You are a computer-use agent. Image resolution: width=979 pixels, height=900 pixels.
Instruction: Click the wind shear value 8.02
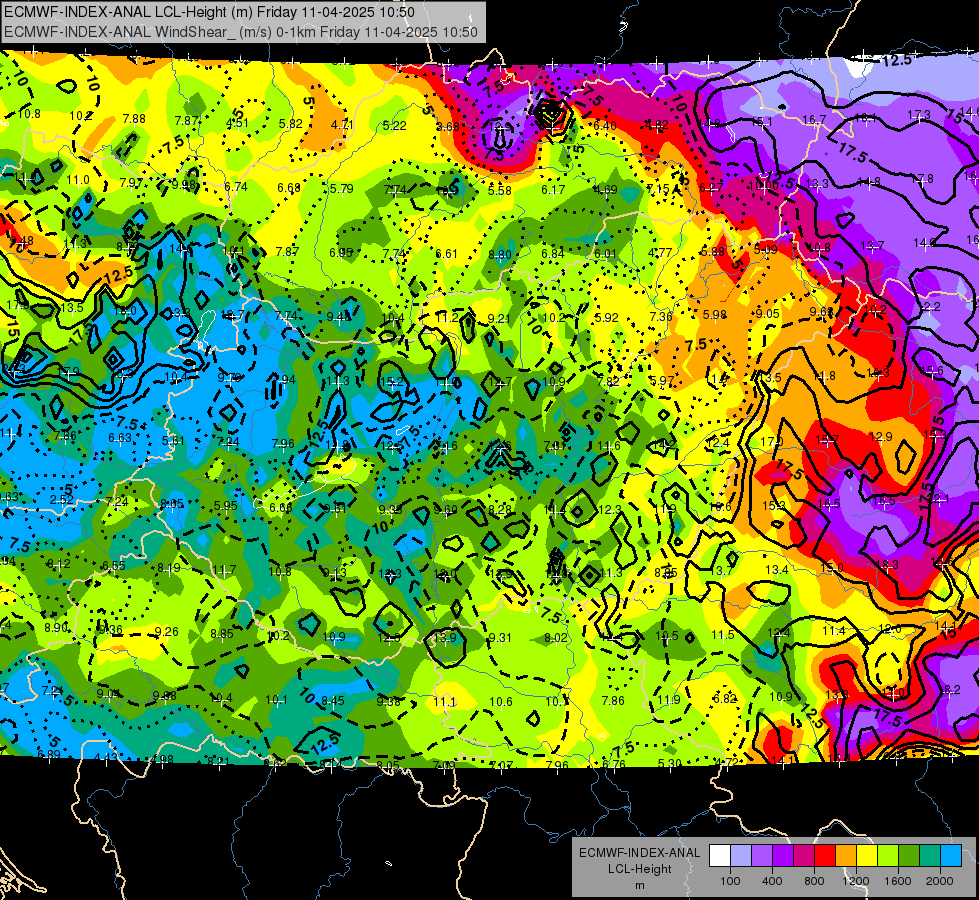tap(556, 638)
